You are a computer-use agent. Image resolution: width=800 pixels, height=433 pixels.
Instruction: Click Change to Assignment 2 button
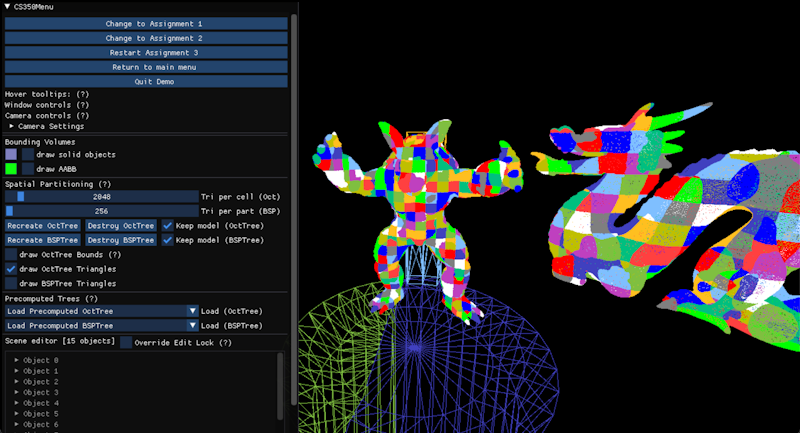pyautogui.click(x=146, y=38)
